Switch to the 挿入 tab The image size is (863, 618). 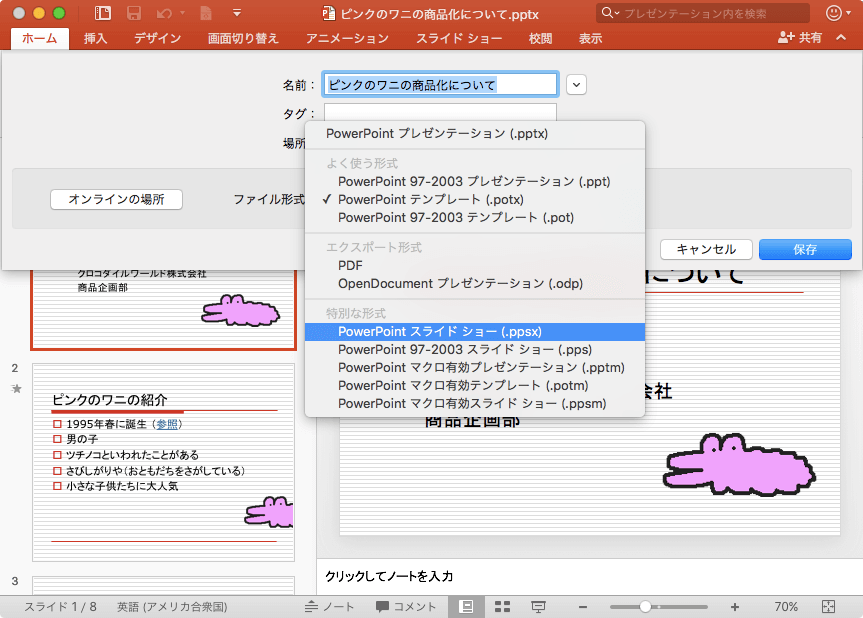point(95,39)
